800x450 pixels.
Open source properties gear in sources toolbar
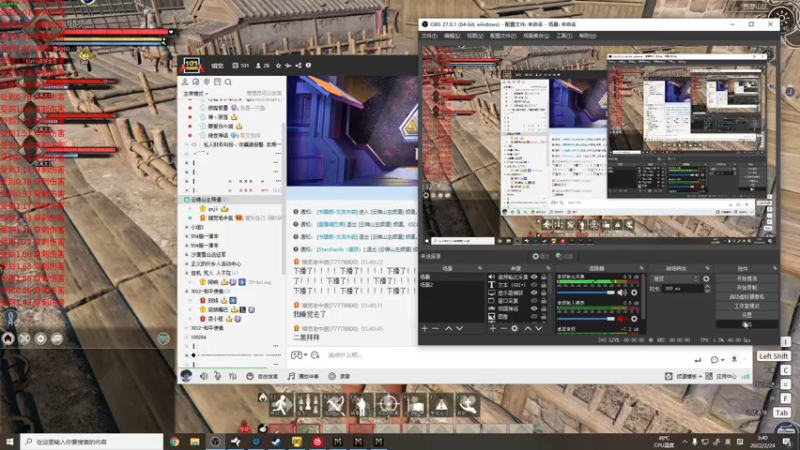pyautogui.click(x=514, y=329)
